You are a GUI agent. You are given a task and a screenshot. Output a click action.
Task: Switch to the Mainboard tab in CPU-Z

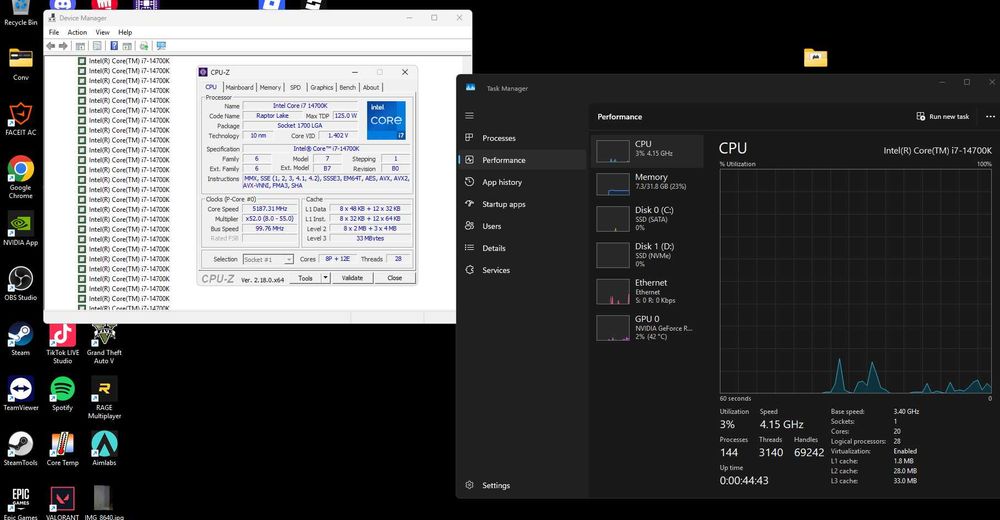(x=239, y=87)
